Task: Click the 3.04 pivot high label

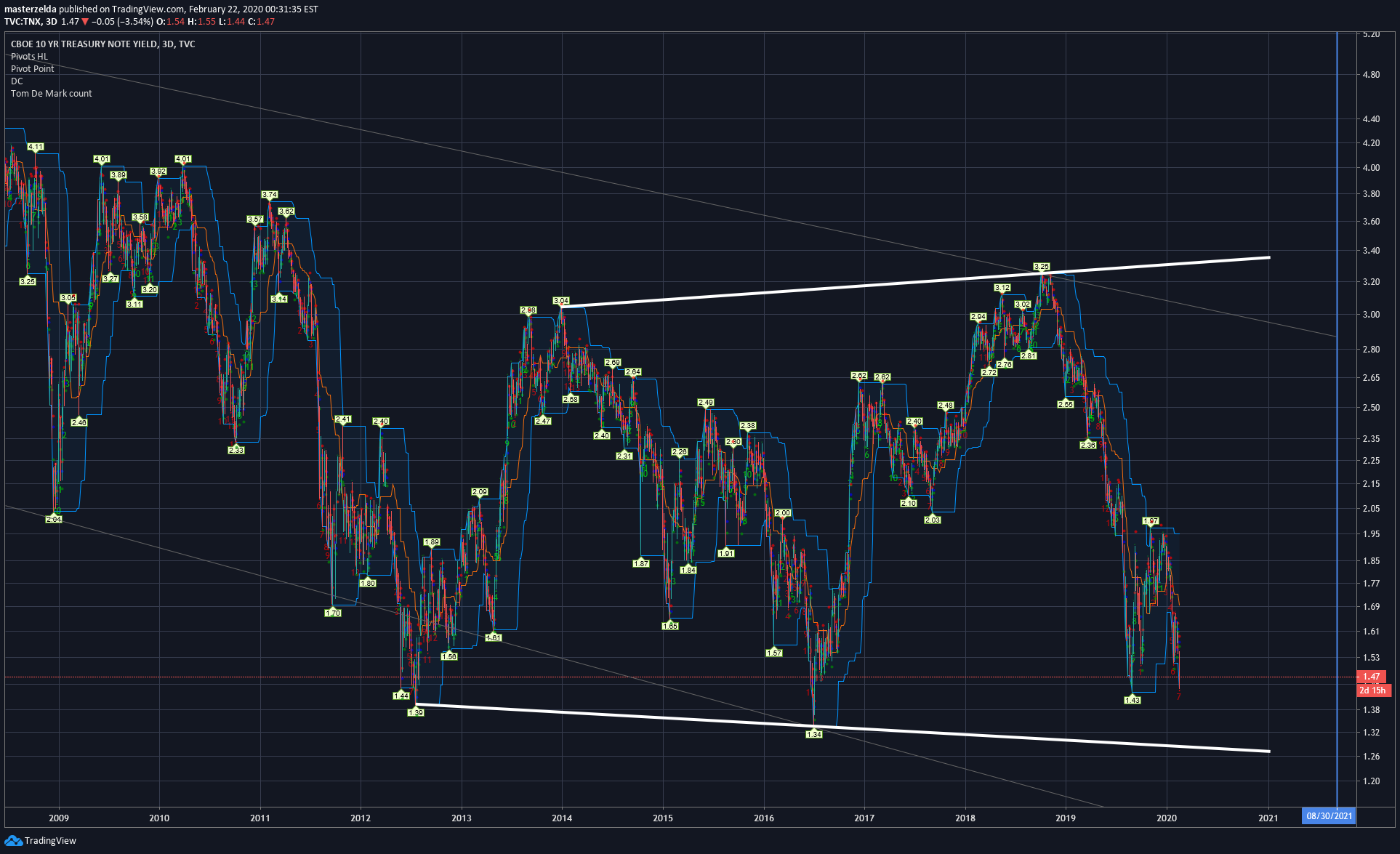Action: (x=561, y=301)
